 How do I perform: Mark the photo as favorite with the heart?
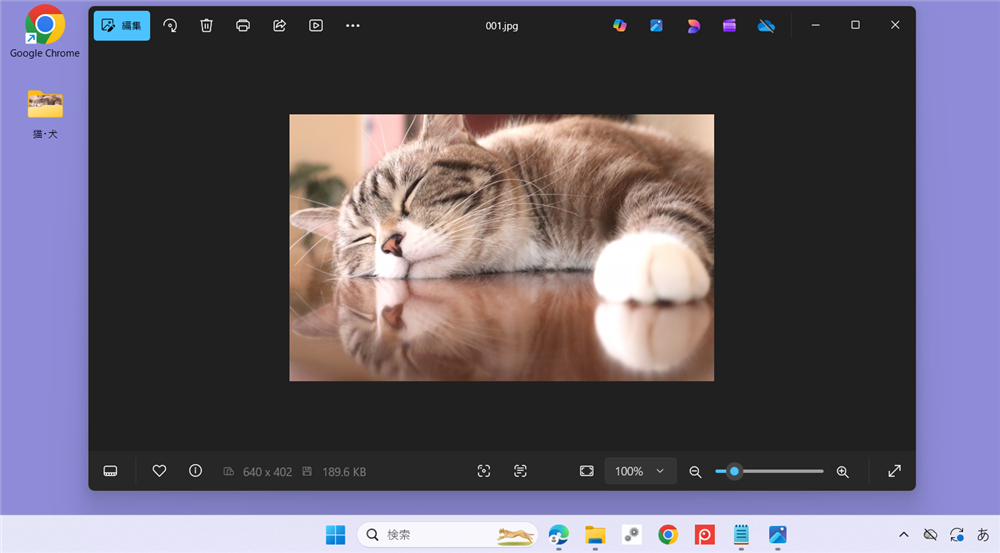(x=159, y=471)
